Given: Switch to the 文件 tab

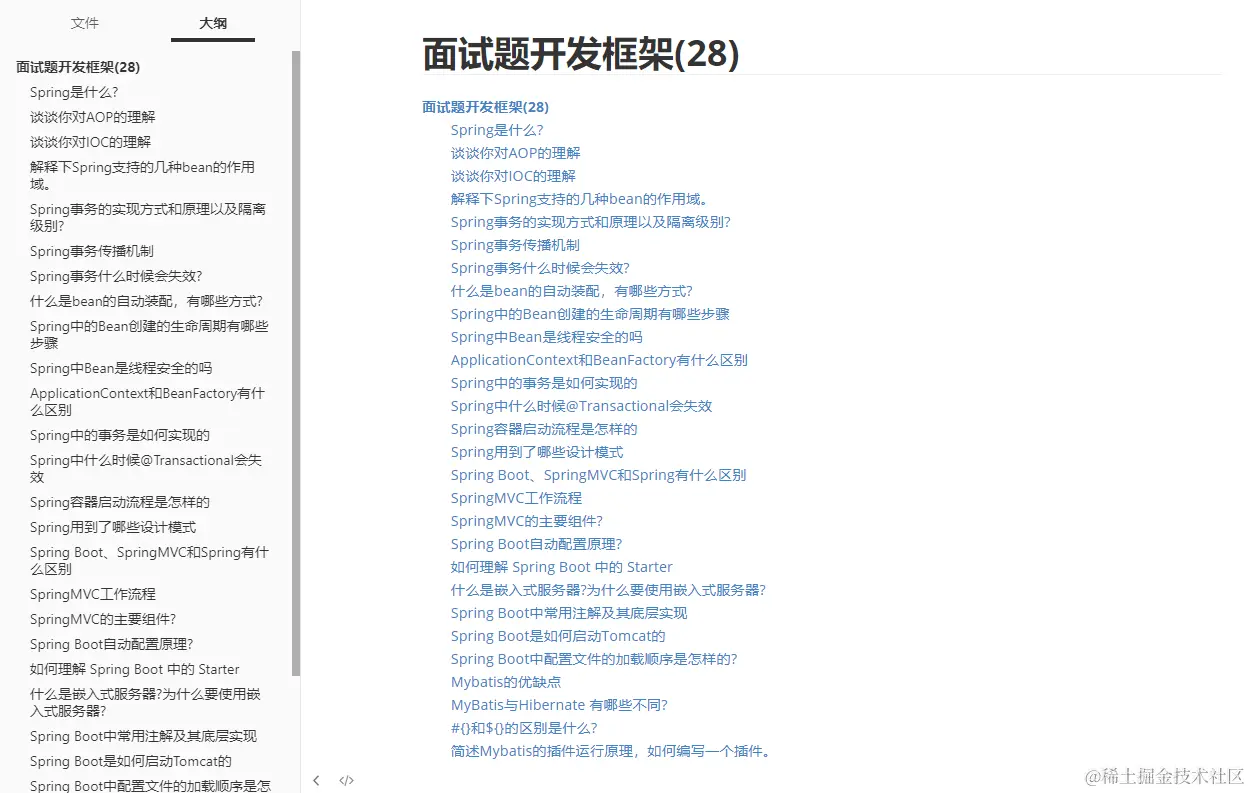Looking at the screenshot, I should 84,23.
